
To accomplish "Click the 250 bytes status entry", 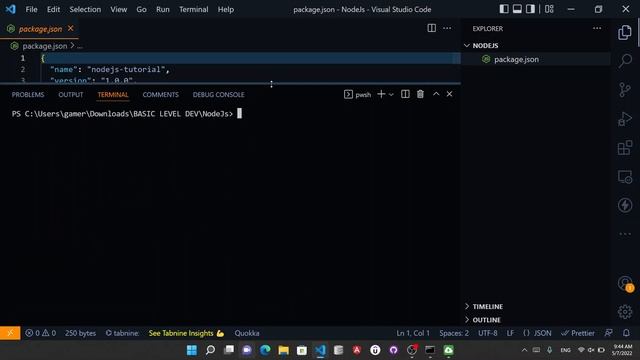I will 80,333.
